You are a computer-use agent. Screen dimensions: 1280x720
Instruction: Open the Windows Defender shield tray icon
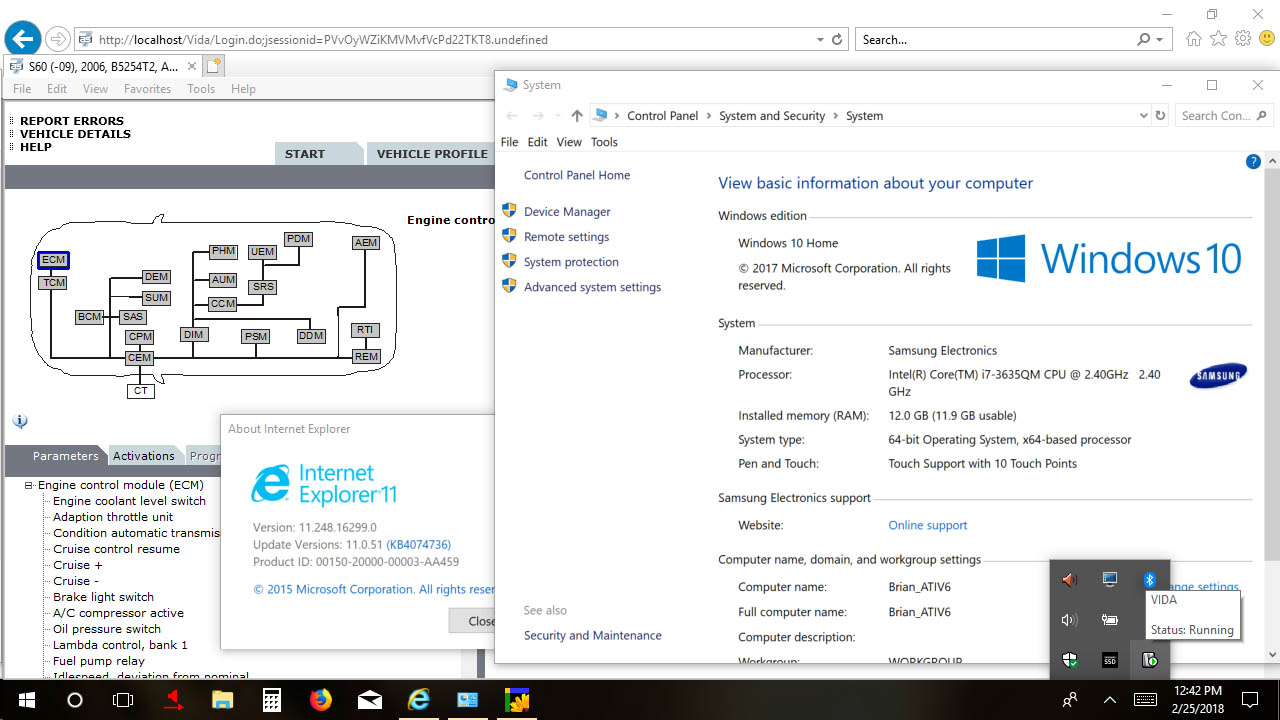point(1069,660)
